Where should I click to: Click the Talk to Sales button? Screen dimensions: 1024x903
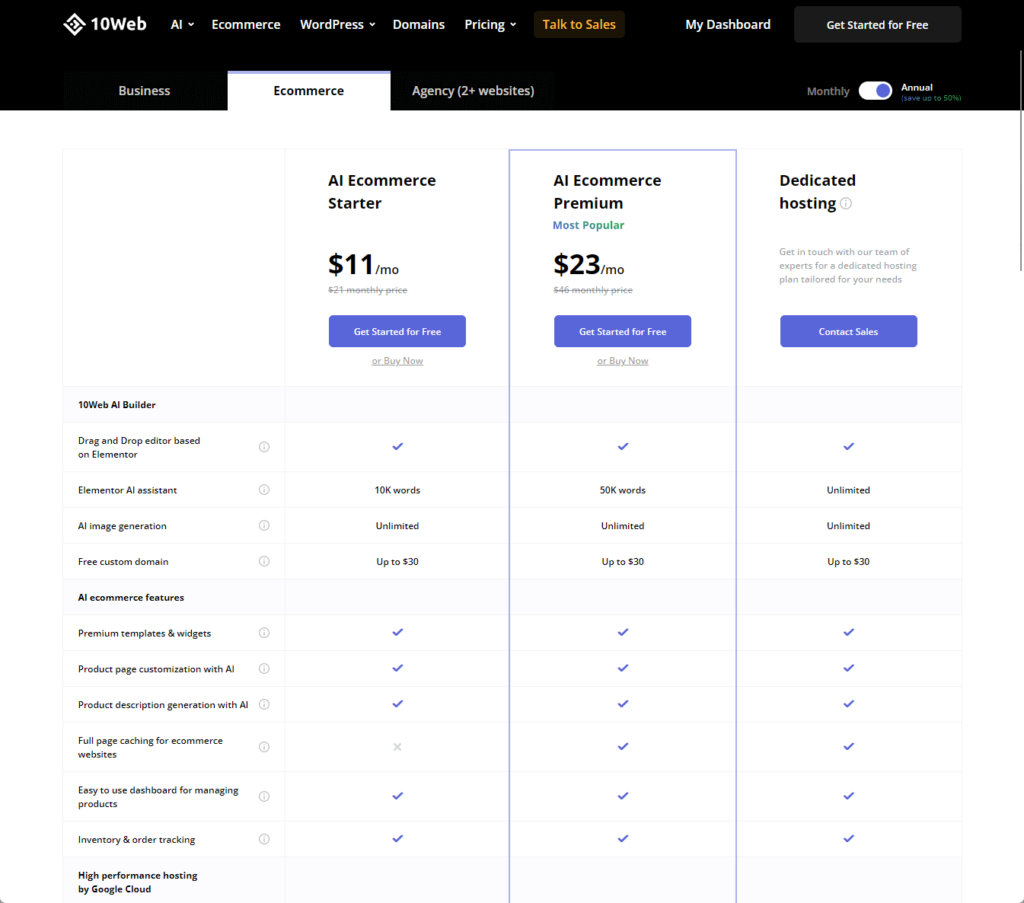[x=579, y=25]
